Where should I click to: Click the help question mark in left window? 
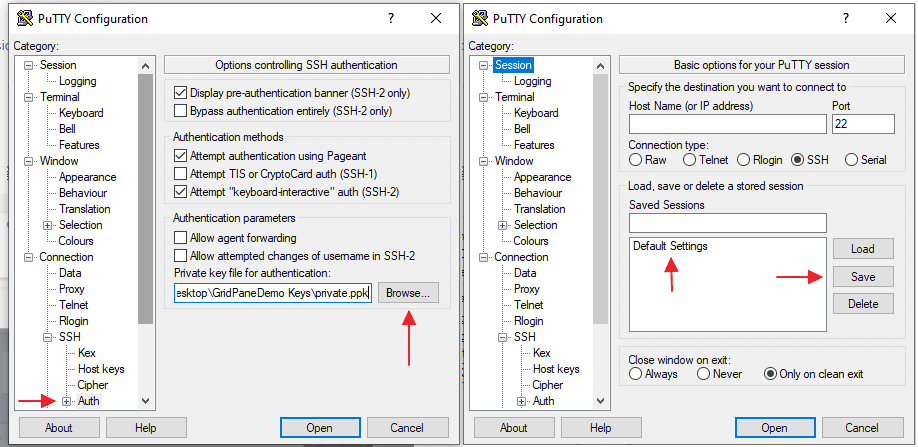391,18
